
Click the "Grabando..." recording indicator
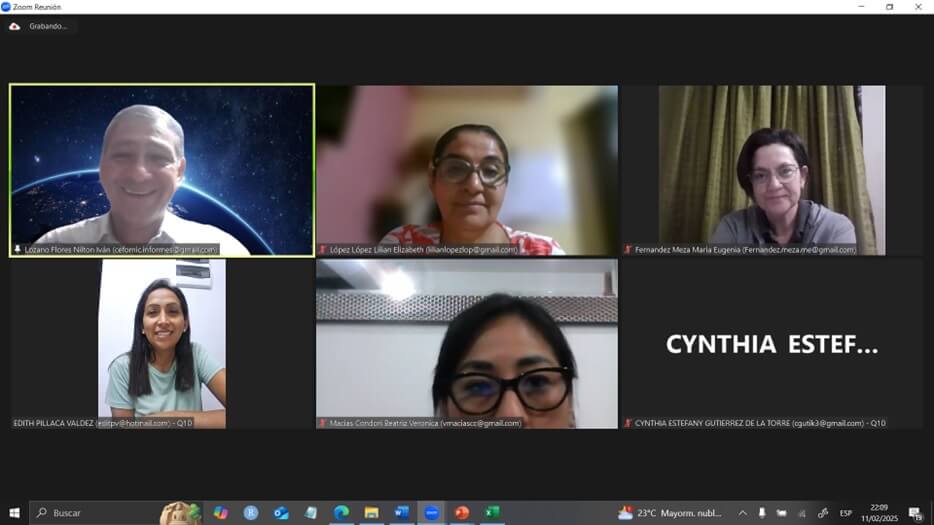48,26
